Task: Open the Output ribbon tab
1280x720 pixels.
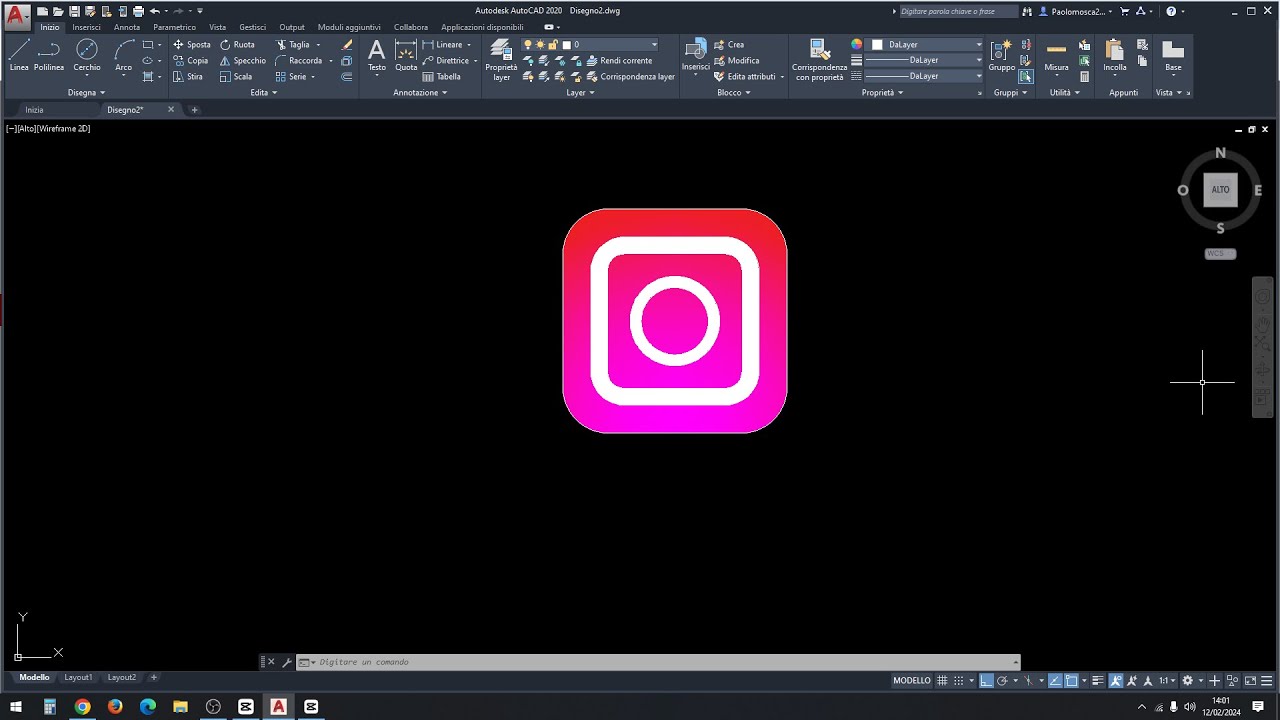Action: pos(292,27)
